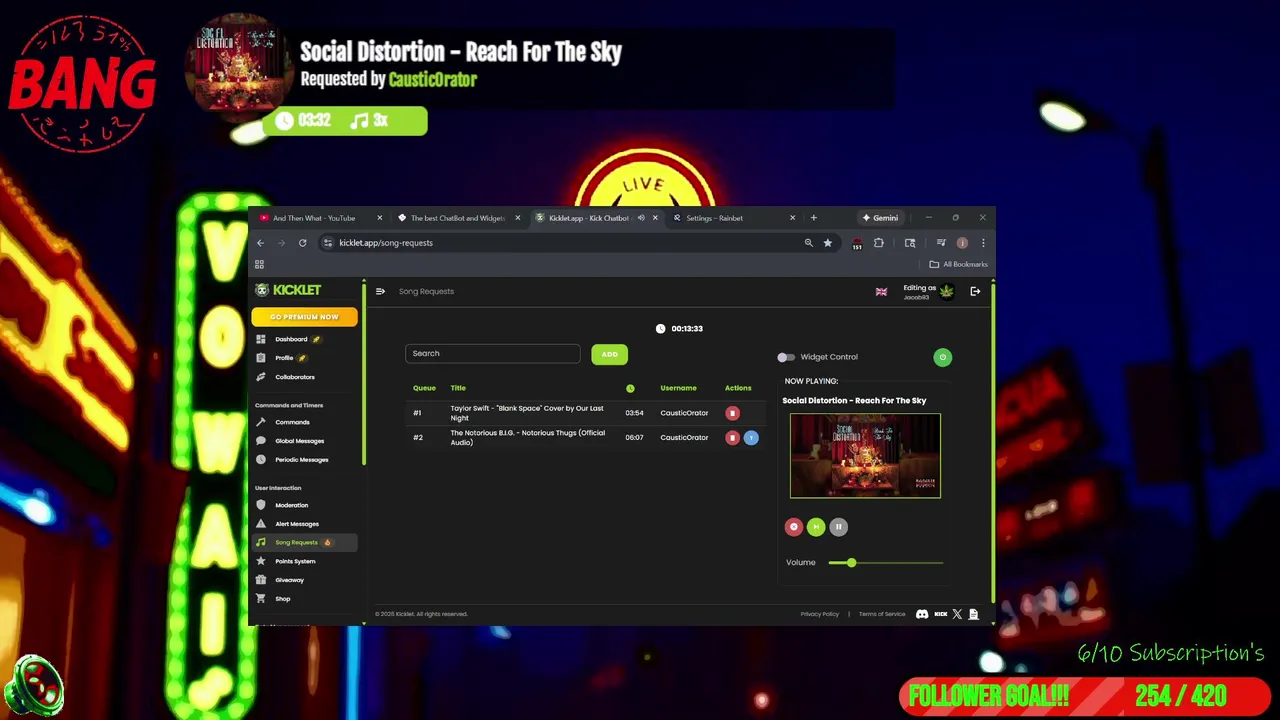Reload the page in Chrome

(302, 243)
